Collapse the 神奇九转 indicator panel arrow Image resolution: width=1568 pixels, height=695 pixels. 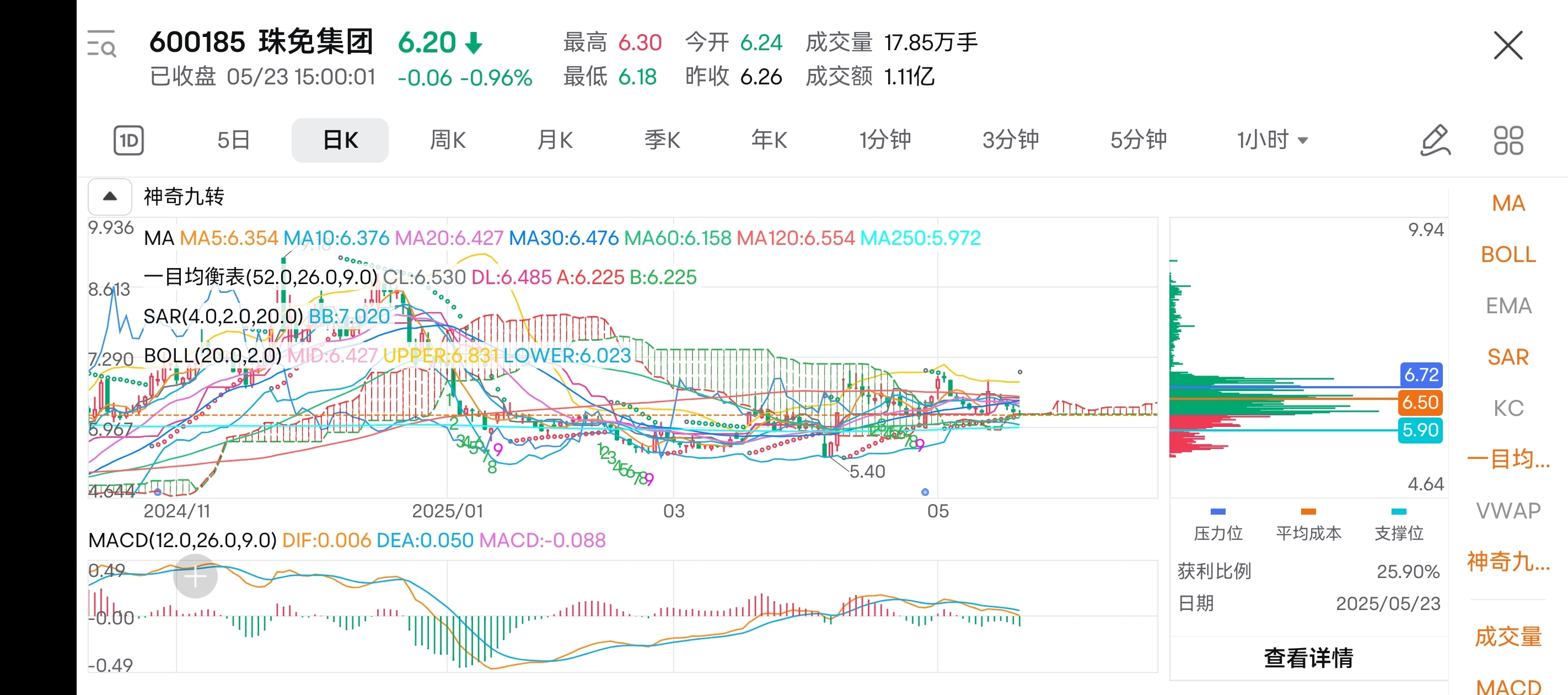[x=110, y=196]
